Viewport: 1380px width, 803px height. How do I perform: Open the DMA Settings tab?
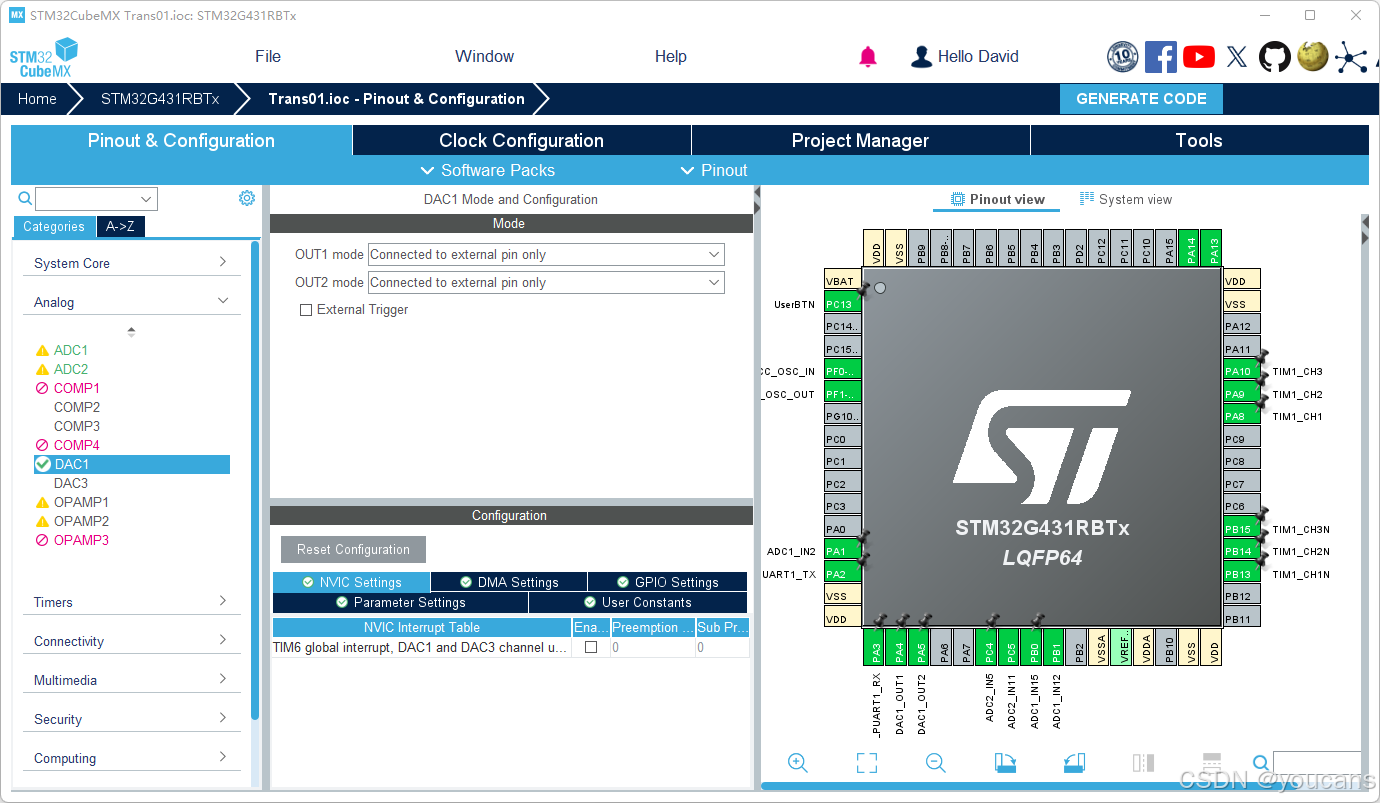(509, 582)
